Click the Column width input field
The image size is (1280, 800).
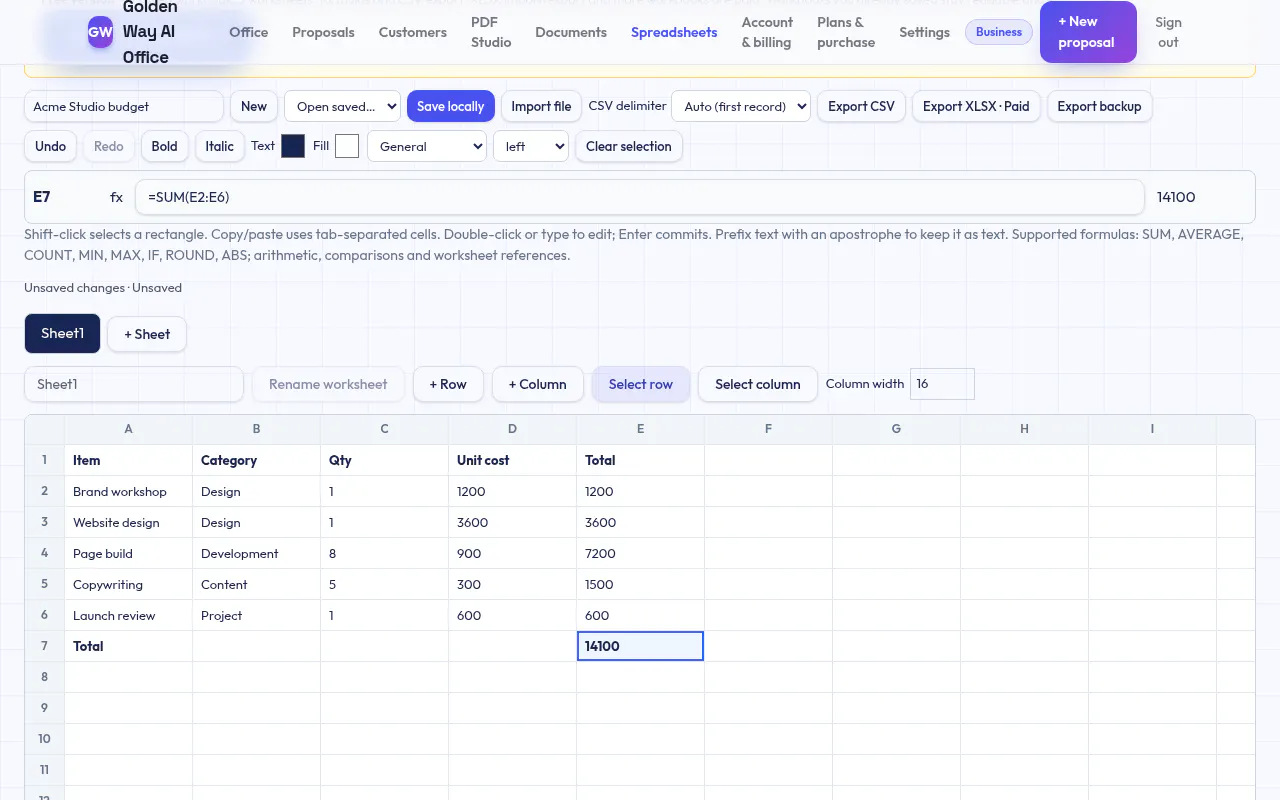[x=942, y=384]
